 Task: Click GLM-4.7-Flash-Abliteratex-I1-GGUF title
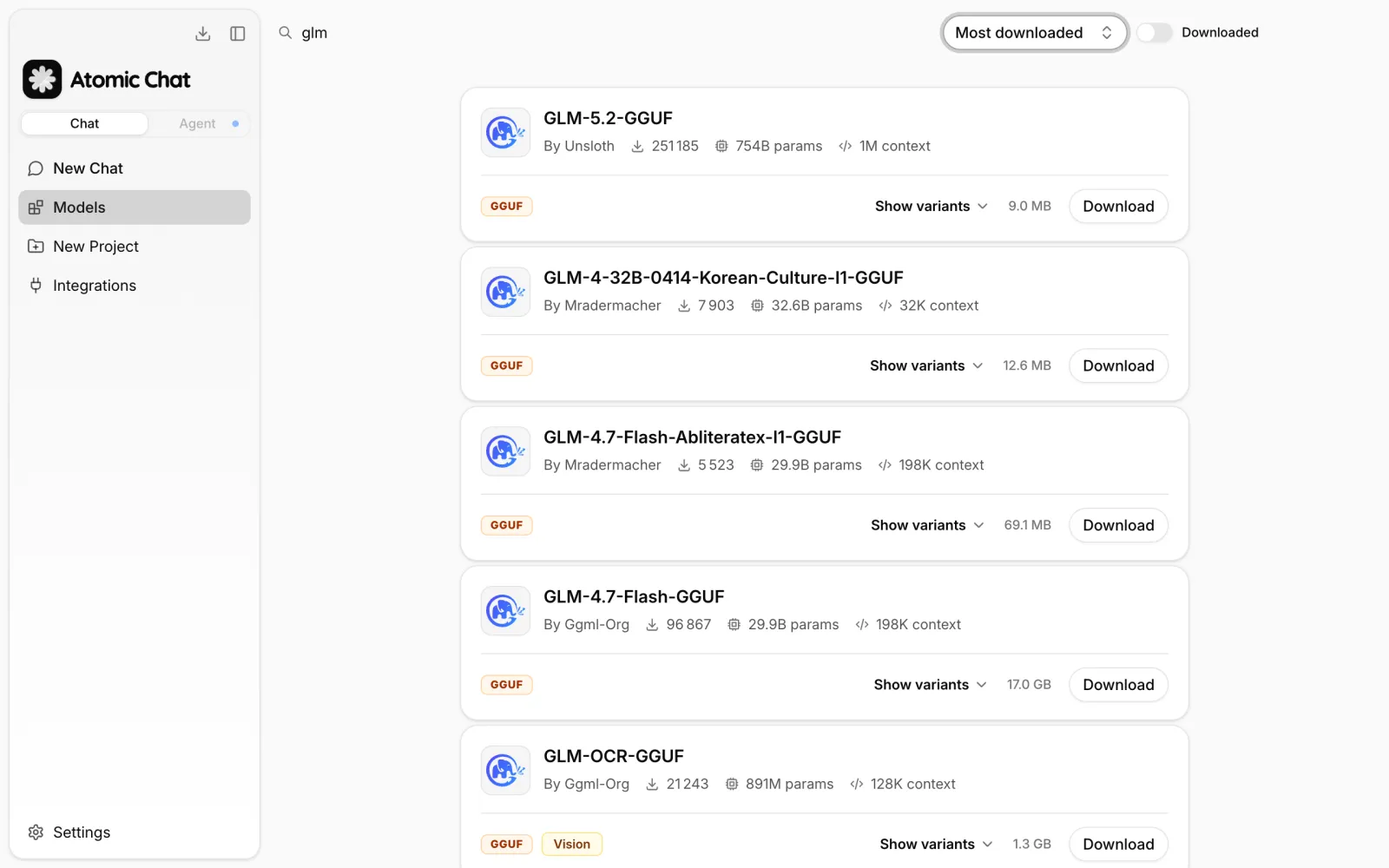pos(692,437)
